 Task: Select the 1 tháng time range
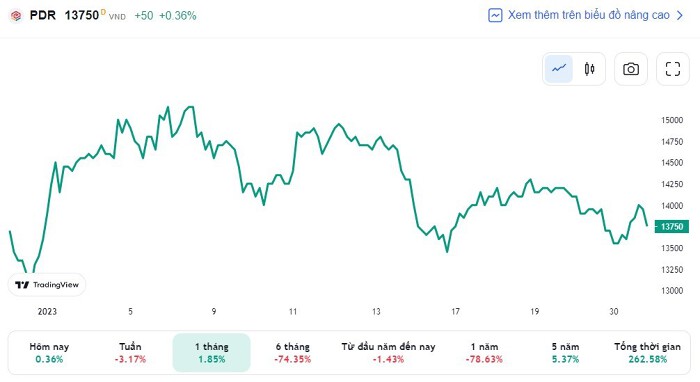[x=212, y=353]
